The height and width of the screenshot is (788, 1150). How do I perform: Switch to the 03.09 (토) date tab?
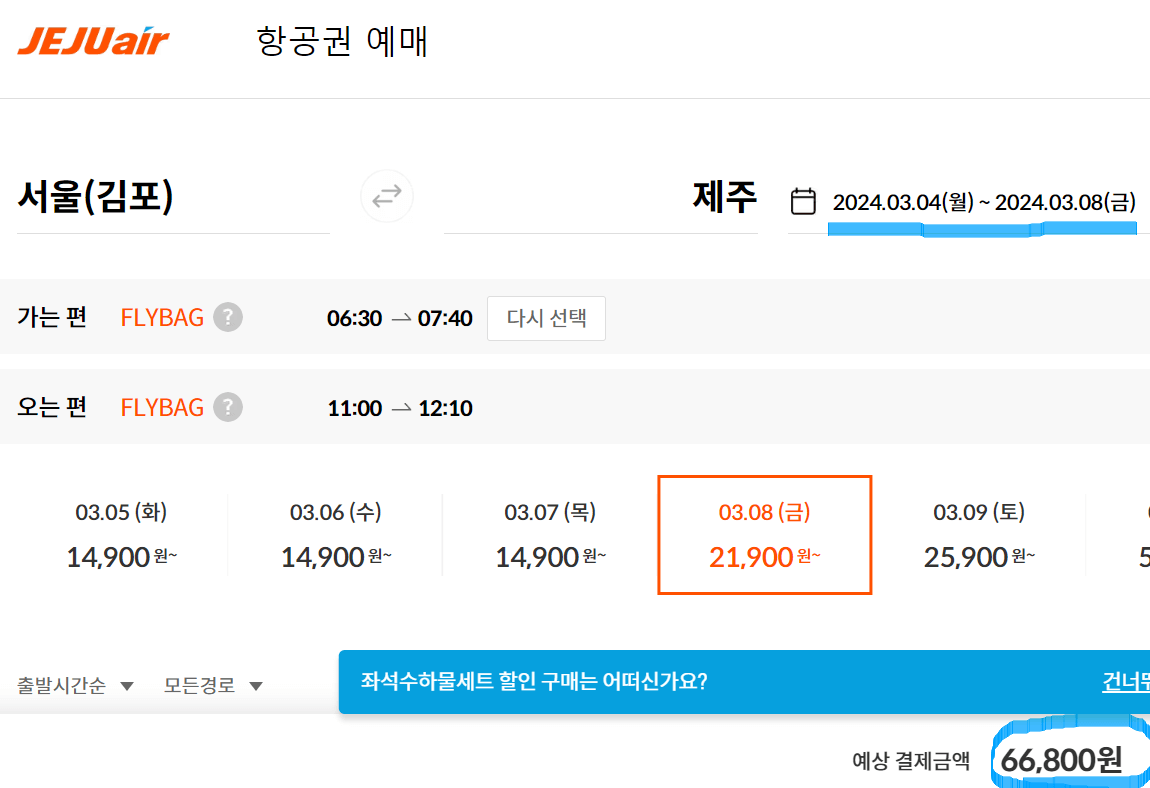pos(978,535)
